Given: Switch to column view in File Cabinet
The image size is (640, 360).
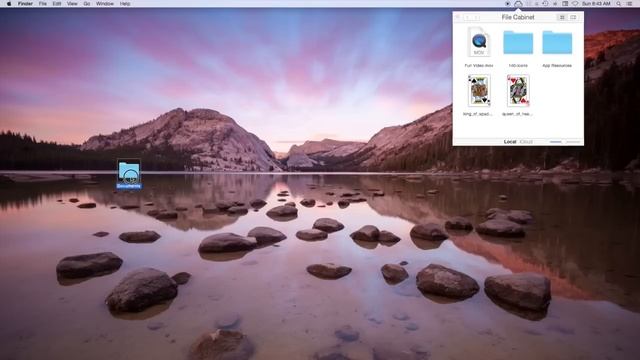Looking at the screenshot, I should [x=573, y=17].
